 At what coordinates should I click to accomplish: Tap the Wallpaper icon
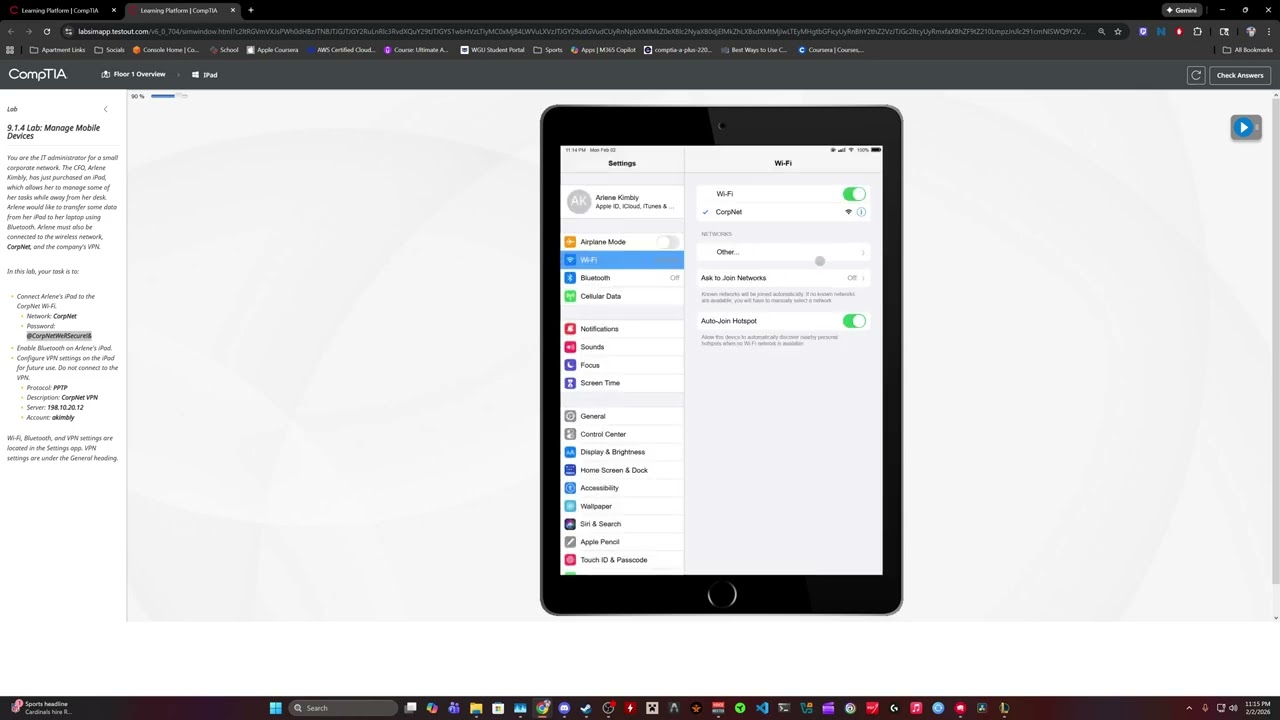570,506
